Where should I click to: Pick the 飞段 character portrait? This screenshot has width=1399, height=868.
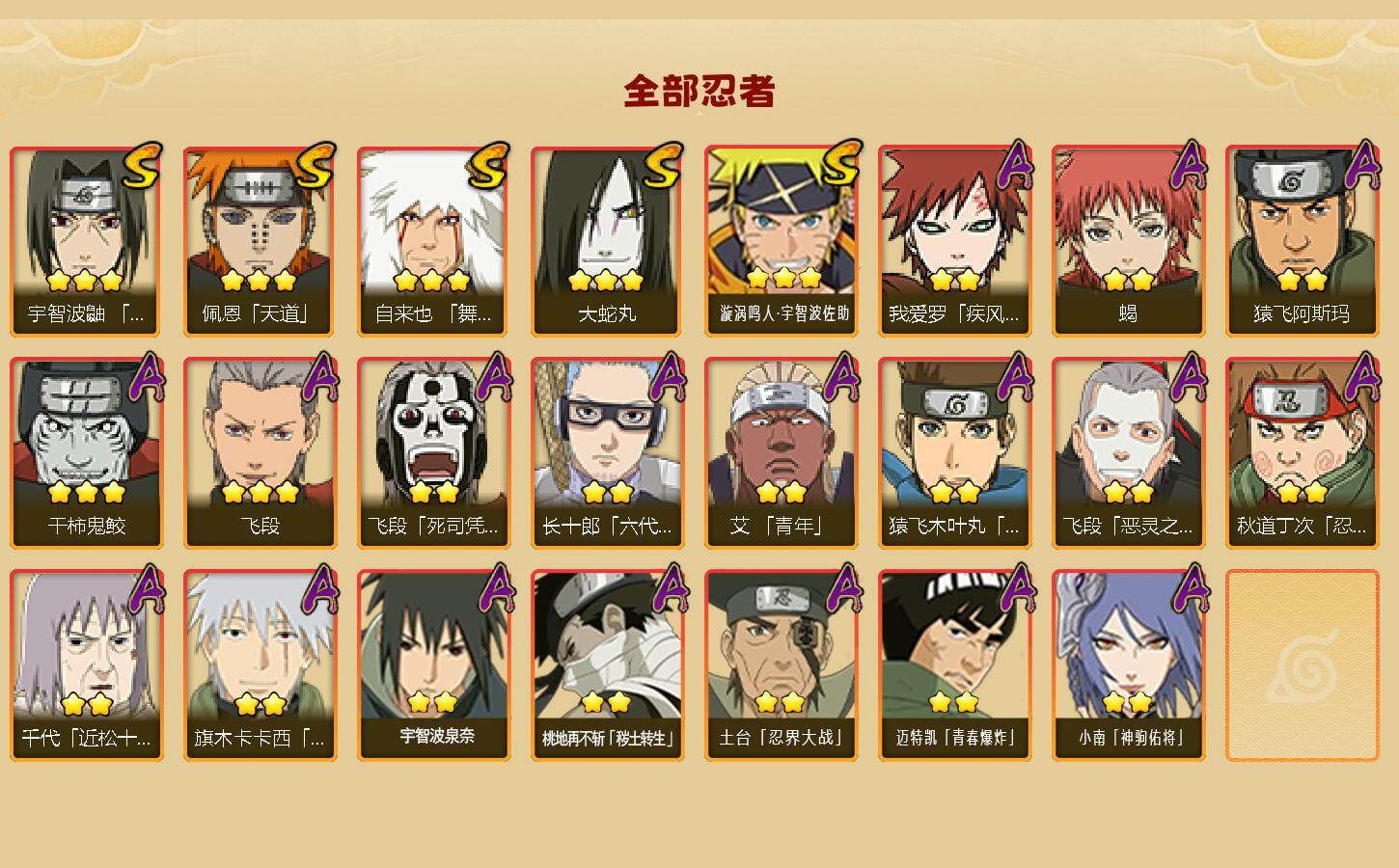(260, 453)
